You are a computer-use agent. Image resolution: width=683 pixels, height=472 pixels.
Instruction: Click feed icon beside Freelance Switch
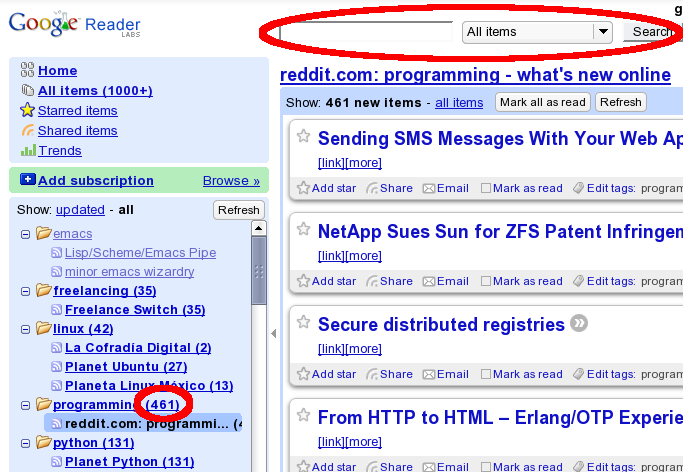tap(56, 310)
